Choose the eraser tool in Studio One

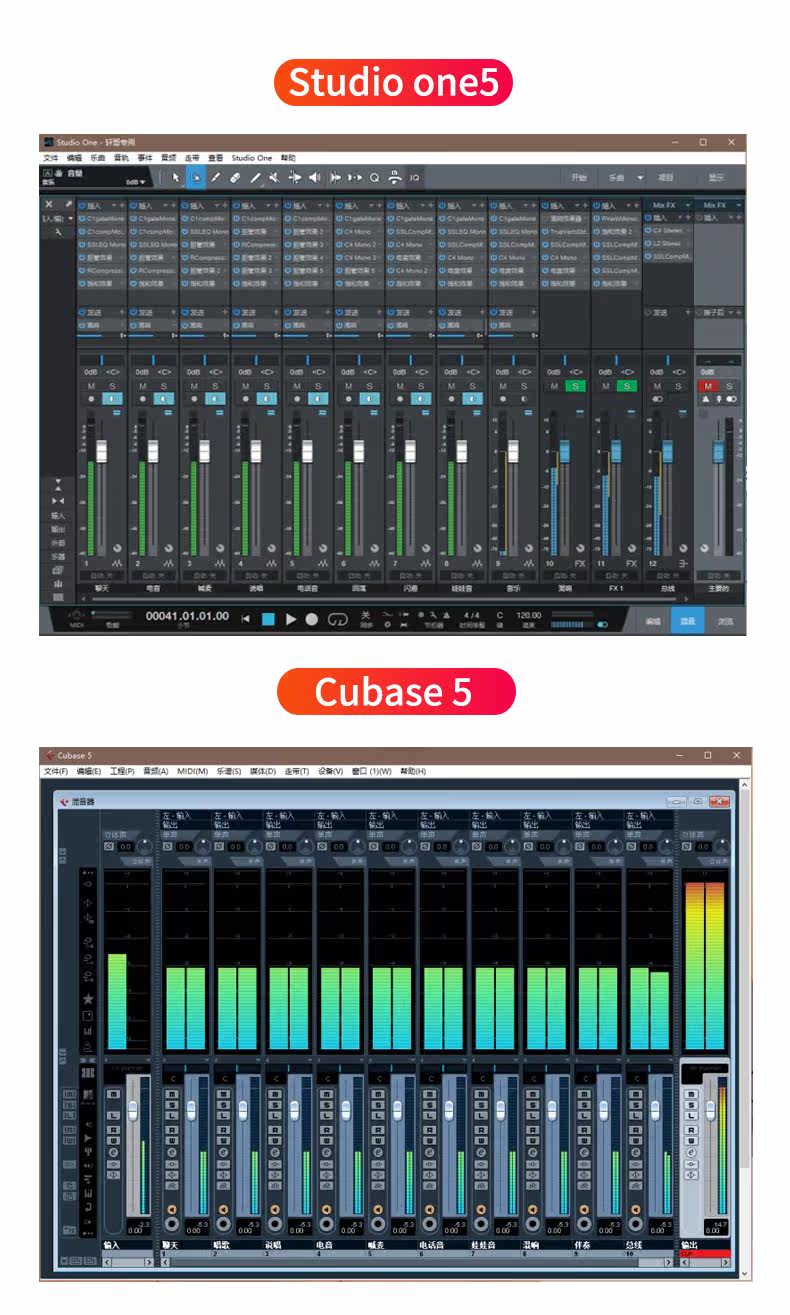(235, 177)
